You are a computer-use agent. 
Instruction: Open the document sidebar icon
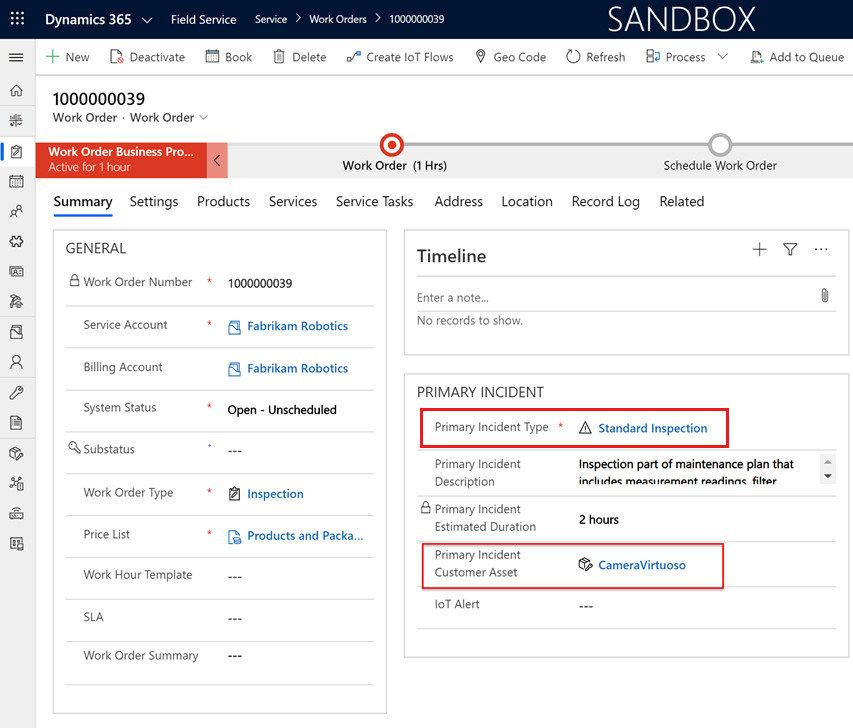click(x=17, y=423)
